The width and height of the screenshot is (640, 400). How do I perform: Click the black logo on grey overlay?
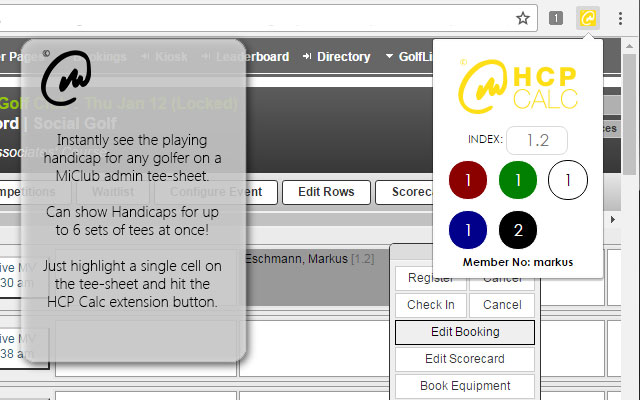[x=66, y=78]
